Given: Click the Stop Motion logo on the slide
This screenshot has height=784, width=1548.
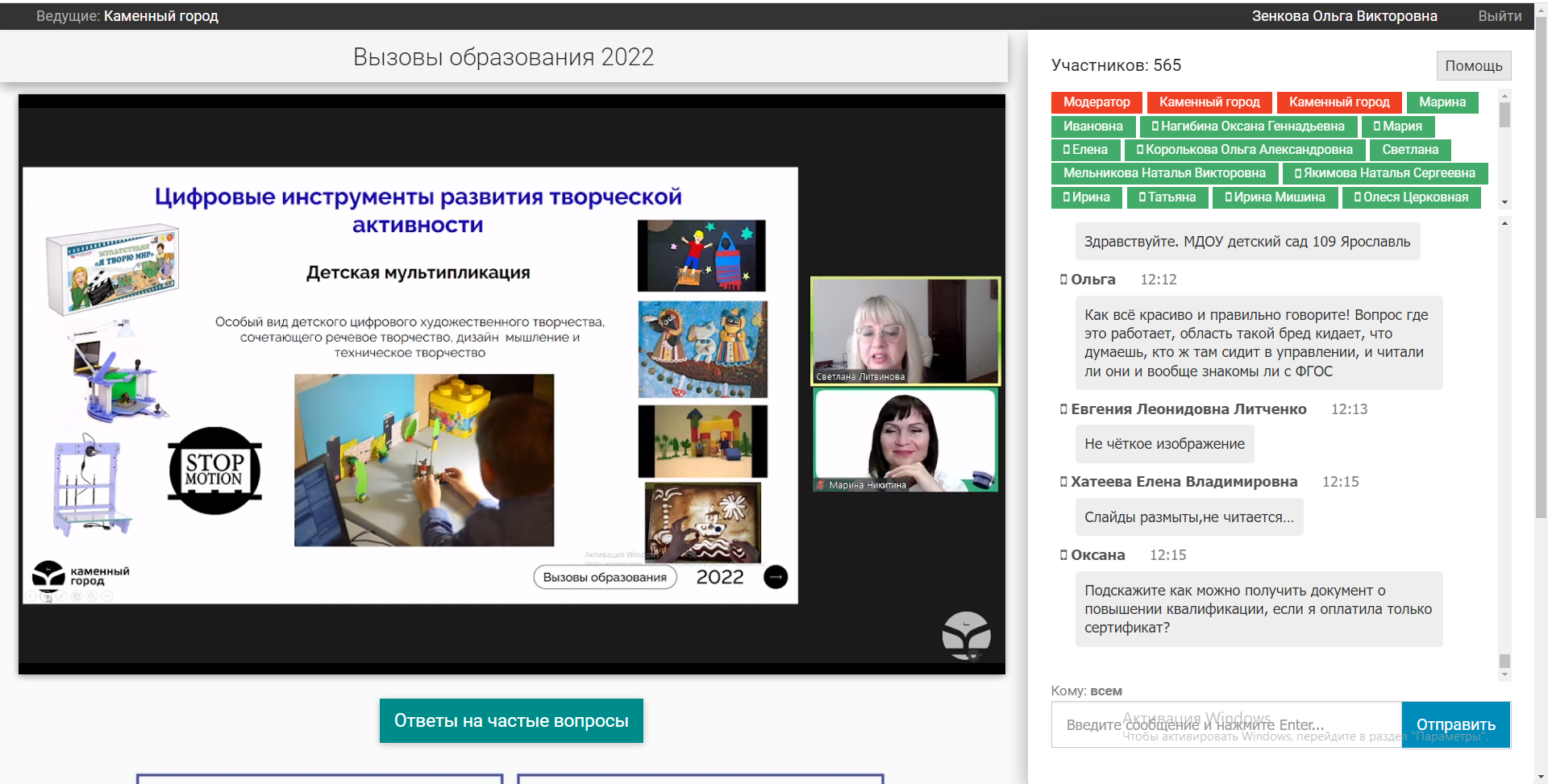Looking at the screenshot, I should [214, 471].
